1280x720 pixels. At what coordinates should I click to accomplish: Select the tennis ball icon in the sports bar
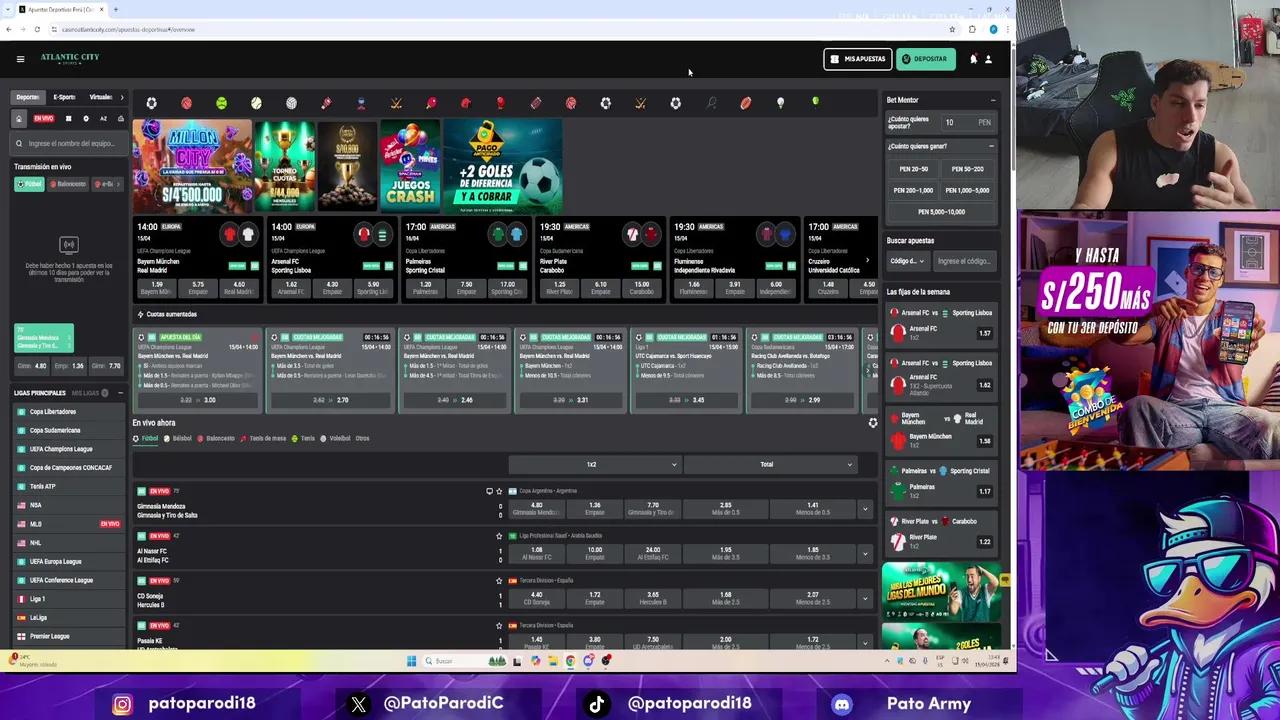(221, 103)
